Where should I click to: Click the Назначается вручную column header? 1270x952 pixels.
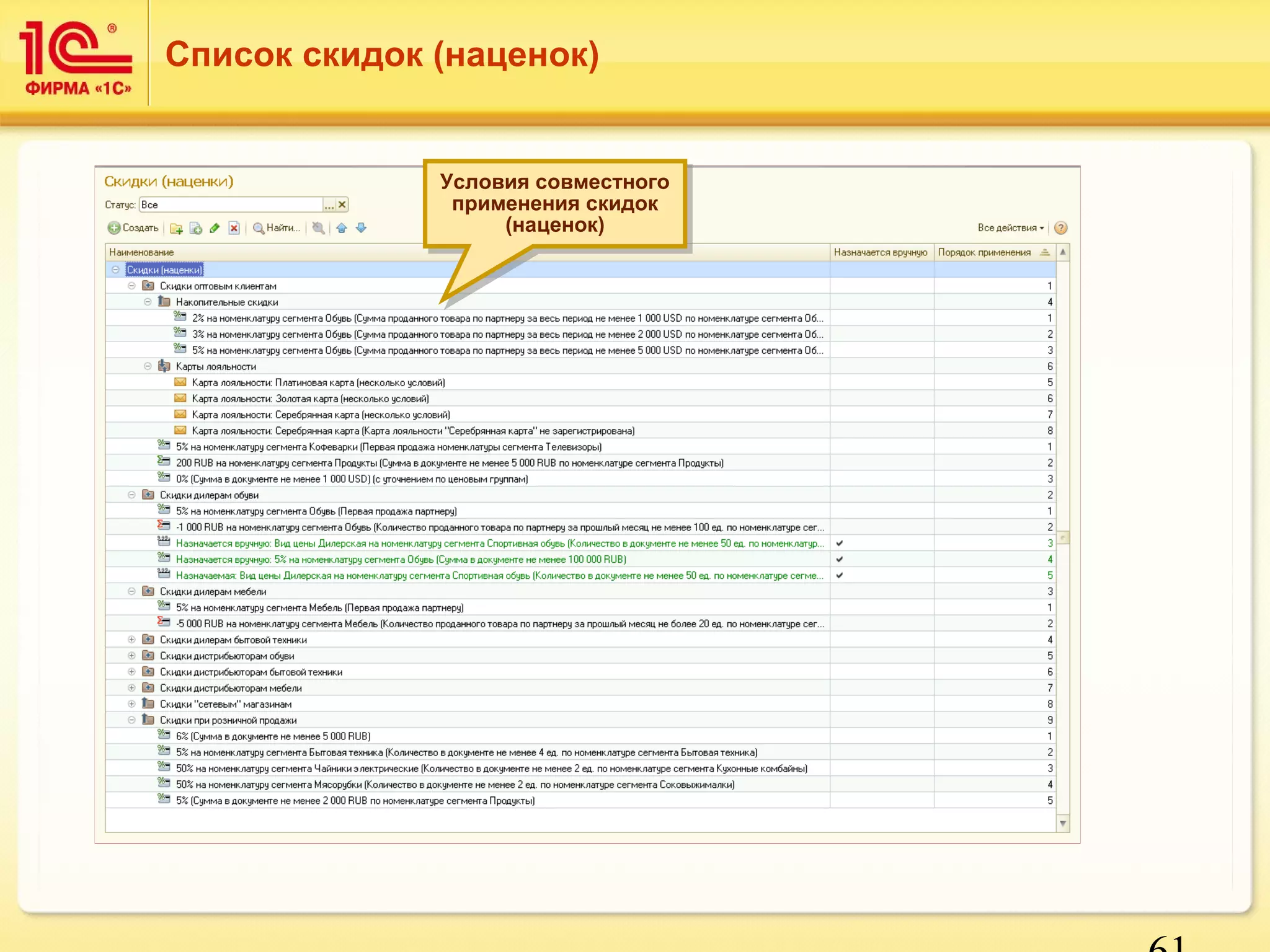(x=881, y=252)
